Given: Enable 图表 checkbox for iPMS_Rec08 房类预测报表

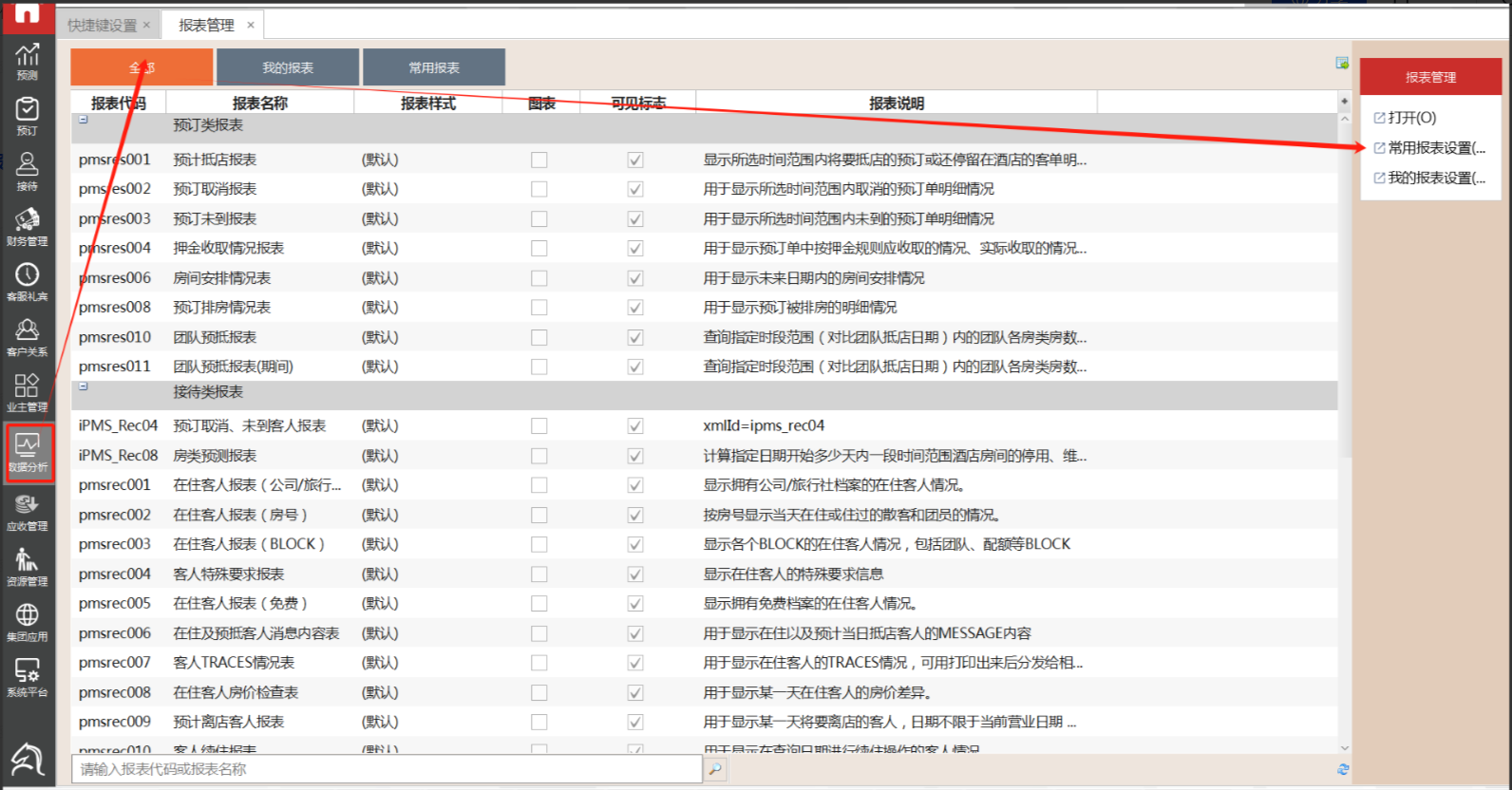Looking at the screenshot, I should click(539, 456).
